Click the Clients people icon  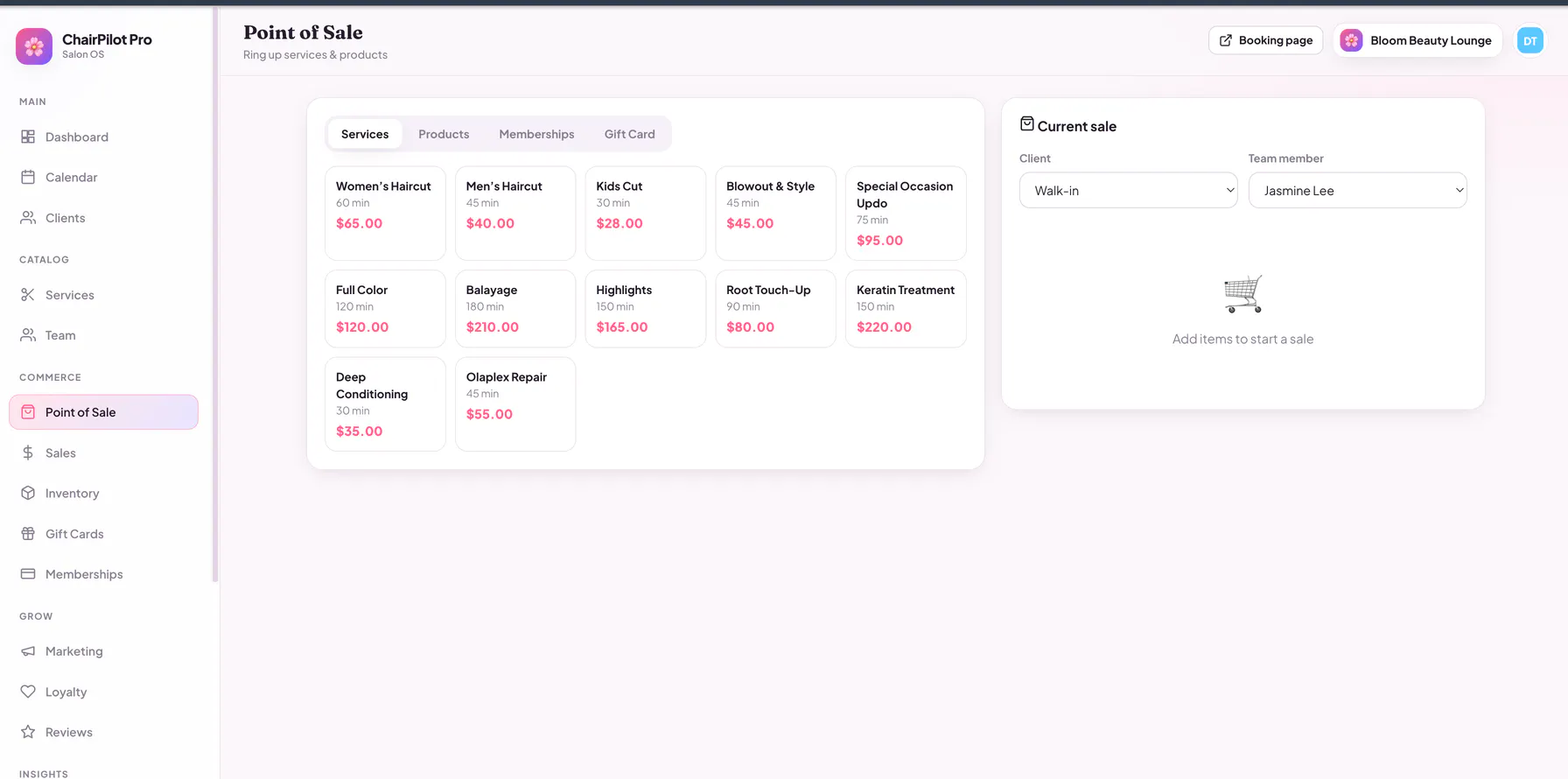coord(28,218)
